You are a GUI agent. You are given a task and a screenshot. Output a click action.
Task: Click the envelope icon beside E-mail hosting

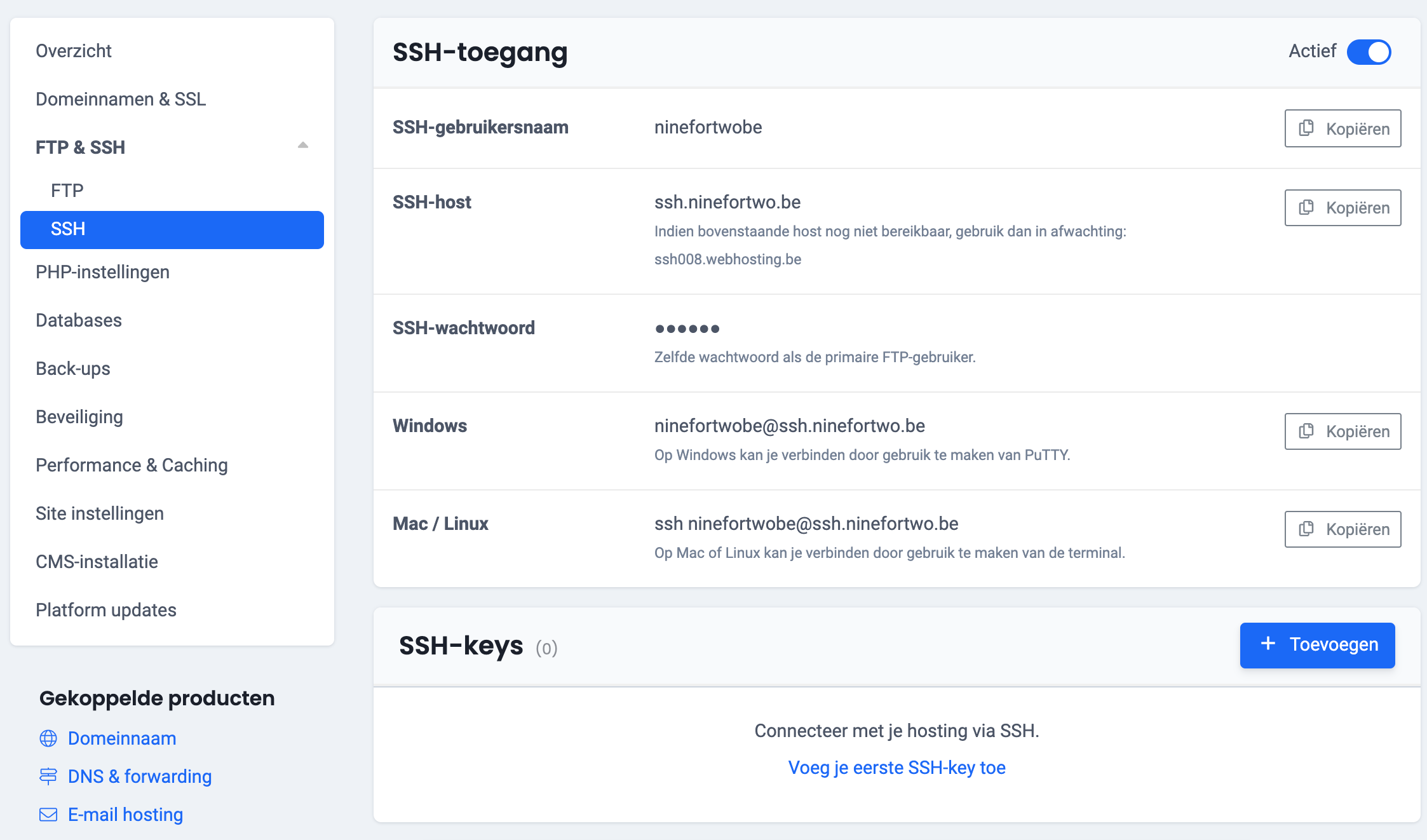point(48,814)
